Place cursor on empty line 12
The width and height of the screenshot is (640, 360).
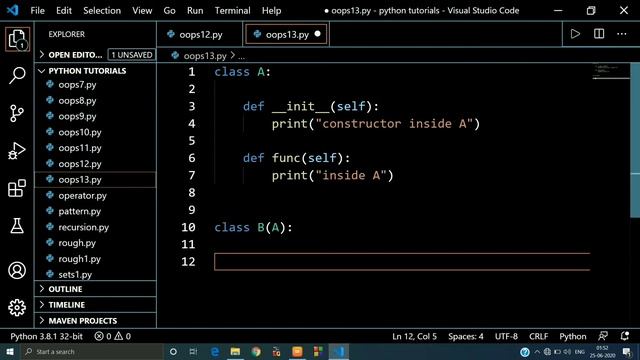tap(402, 261)
